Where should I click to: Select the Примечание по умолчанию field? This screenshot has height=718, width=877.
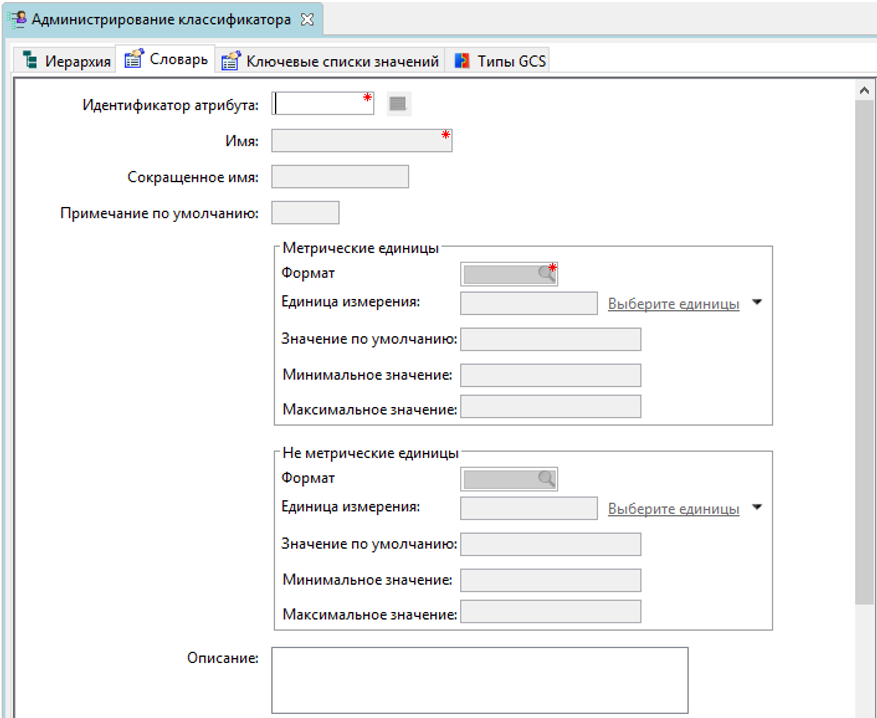(305, 212)
